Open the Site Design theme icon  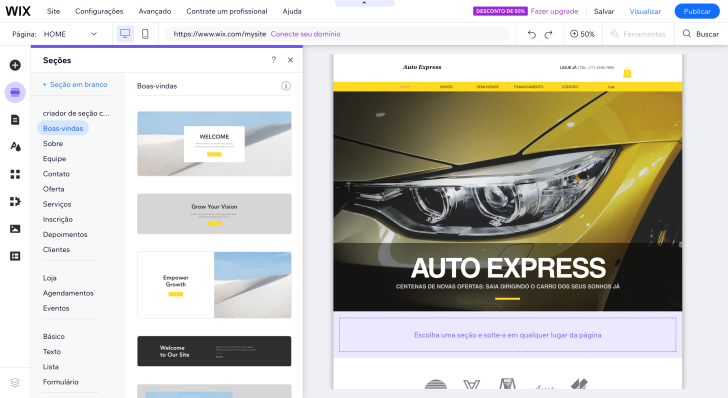(x=15, y=147)
